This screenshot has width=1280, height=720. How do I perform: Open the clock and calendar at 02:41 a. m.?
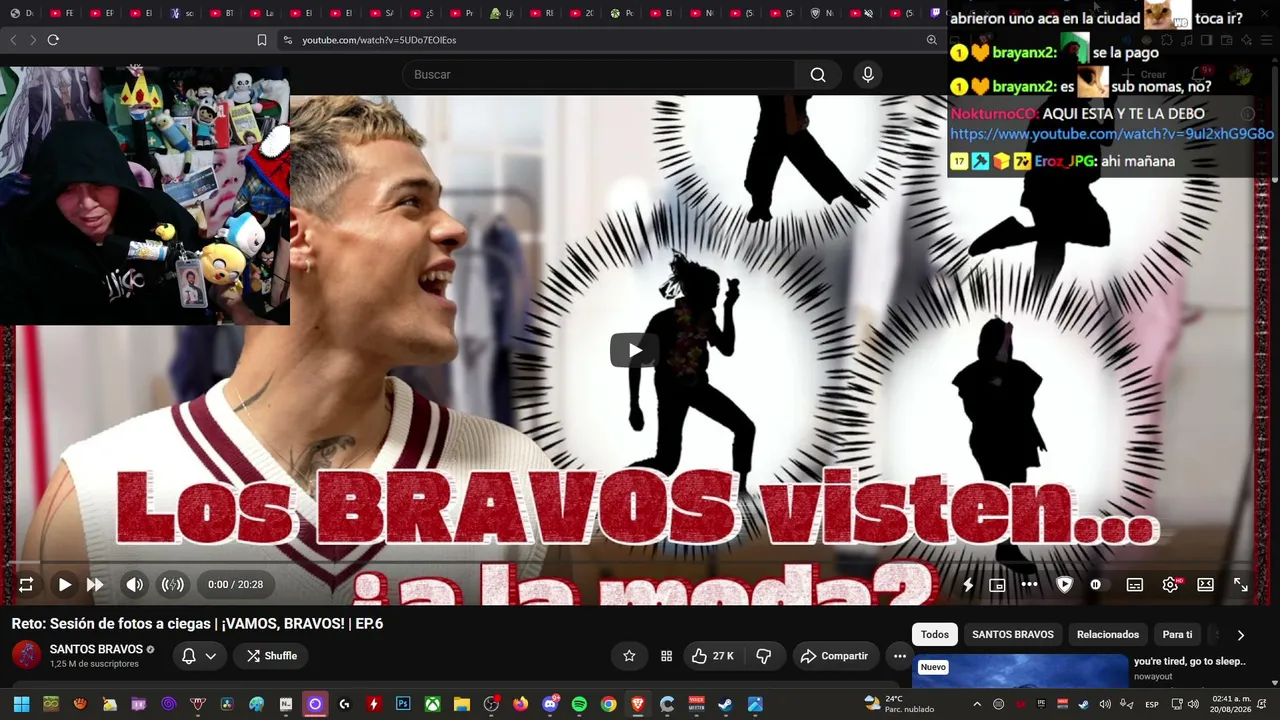coord(1230,704)
